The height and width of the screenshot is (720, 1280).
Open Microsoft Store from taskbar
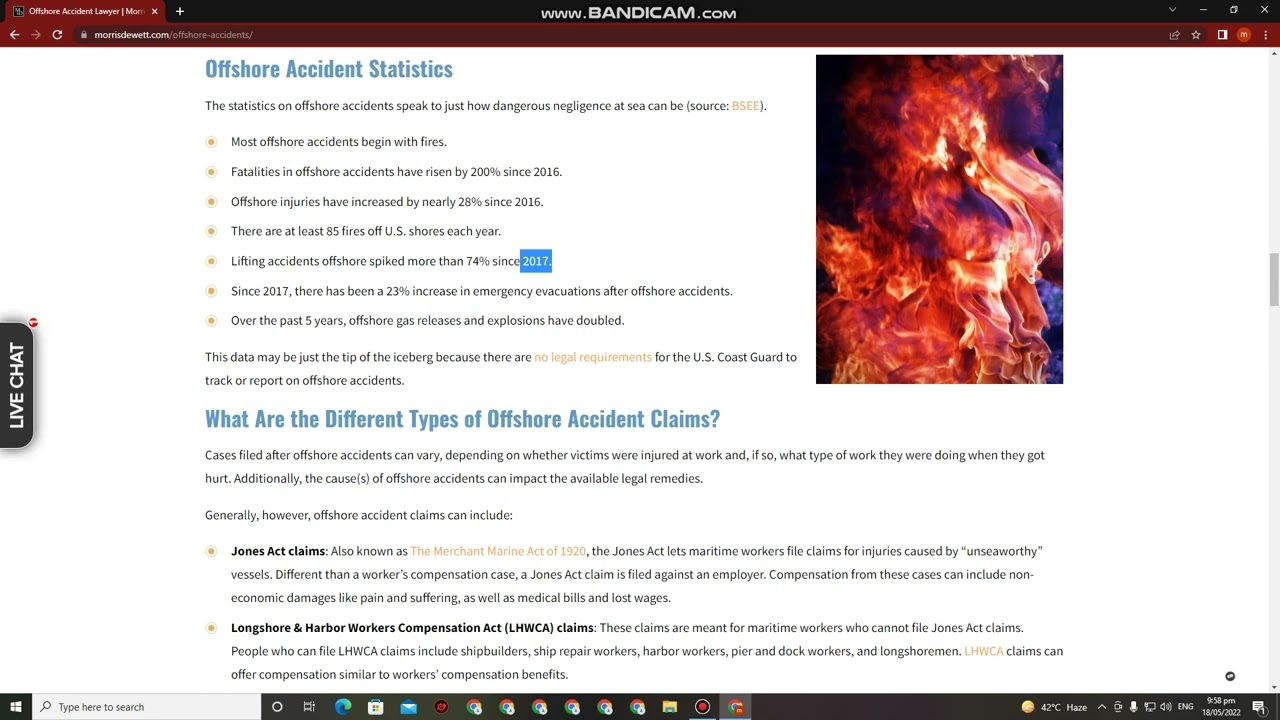pos(376,707)
